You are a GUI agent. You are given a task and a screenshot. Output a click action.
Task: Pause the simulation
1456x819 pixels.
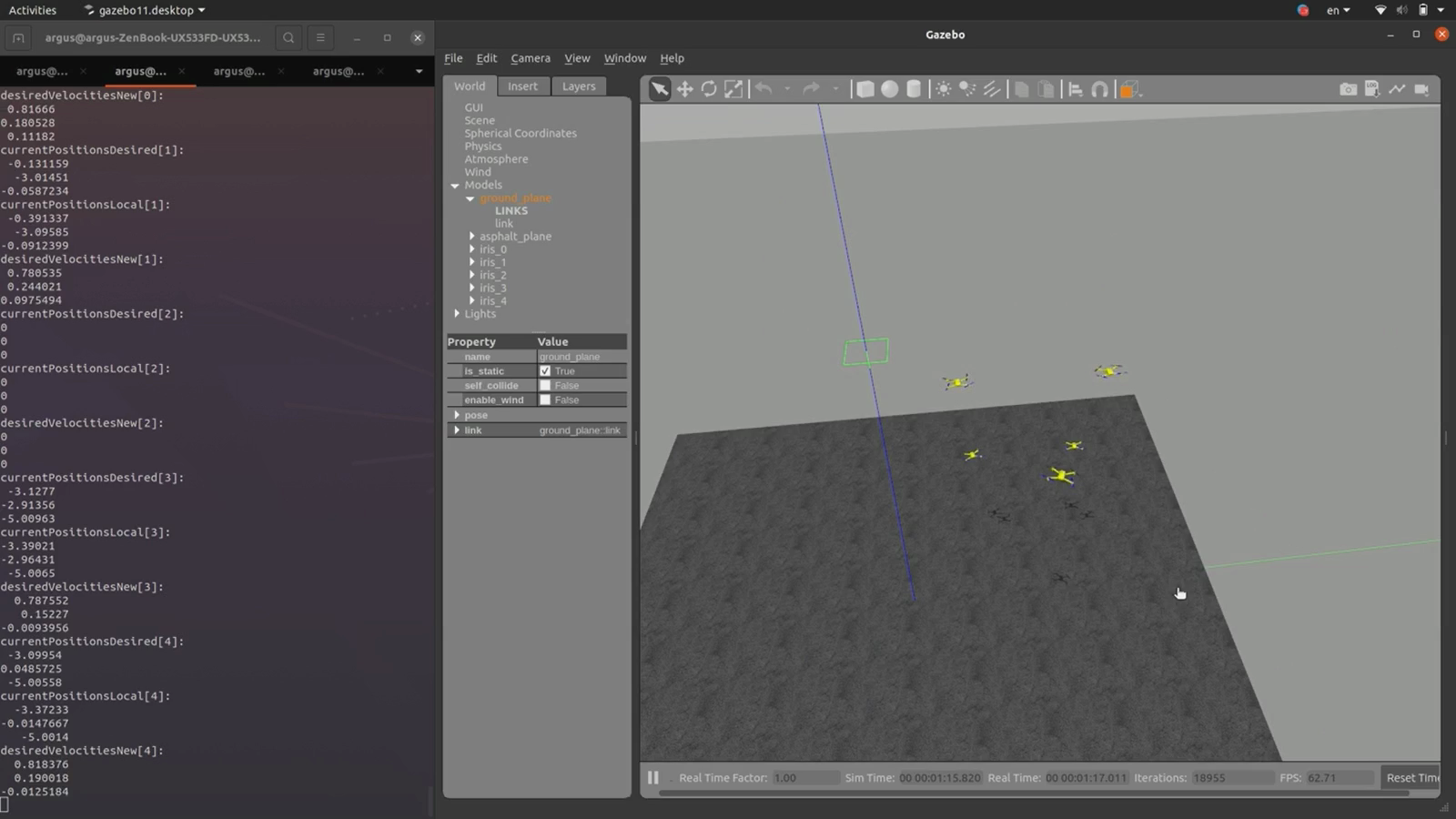click(x=652, y=778)
